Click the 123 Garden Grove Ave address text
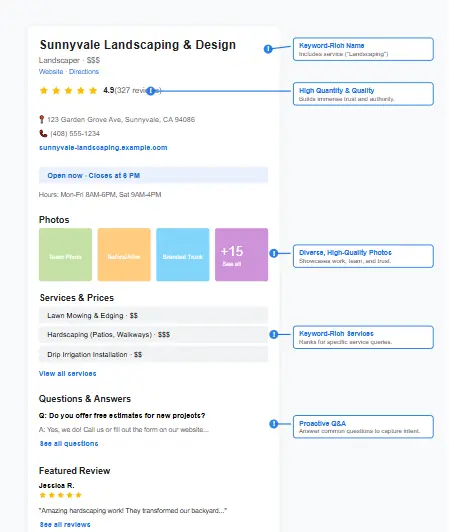Viewport: 449px width, 532px height. point(121,119)
